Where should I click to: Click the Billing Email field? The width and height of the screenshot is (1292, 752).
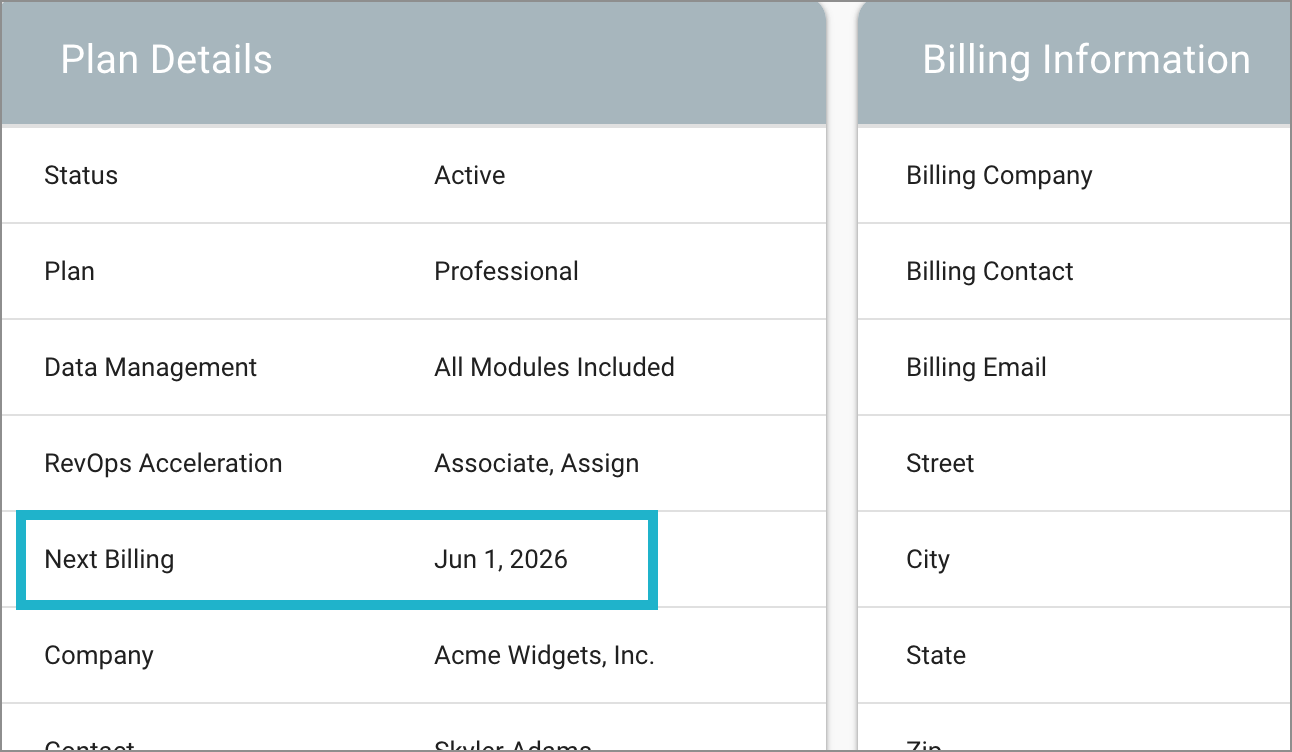976,367
